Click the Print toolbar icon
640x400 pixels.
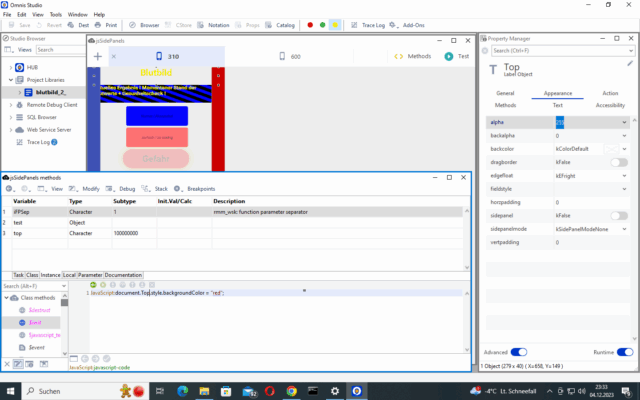pos(107,24)
